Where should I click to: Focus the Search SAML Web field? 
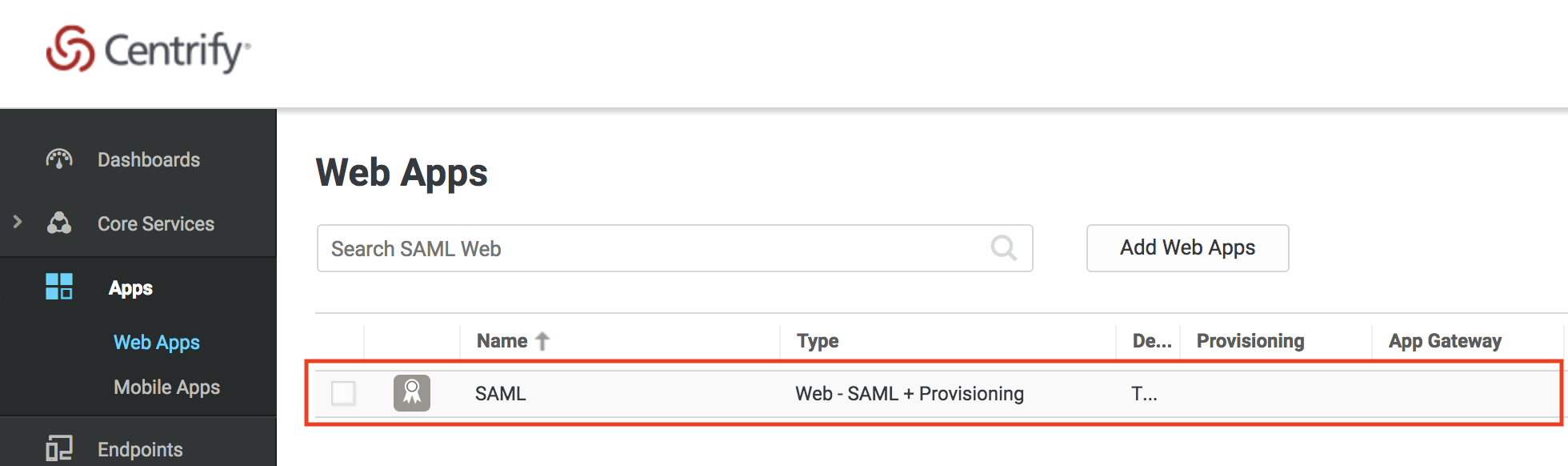click(674, 248)
